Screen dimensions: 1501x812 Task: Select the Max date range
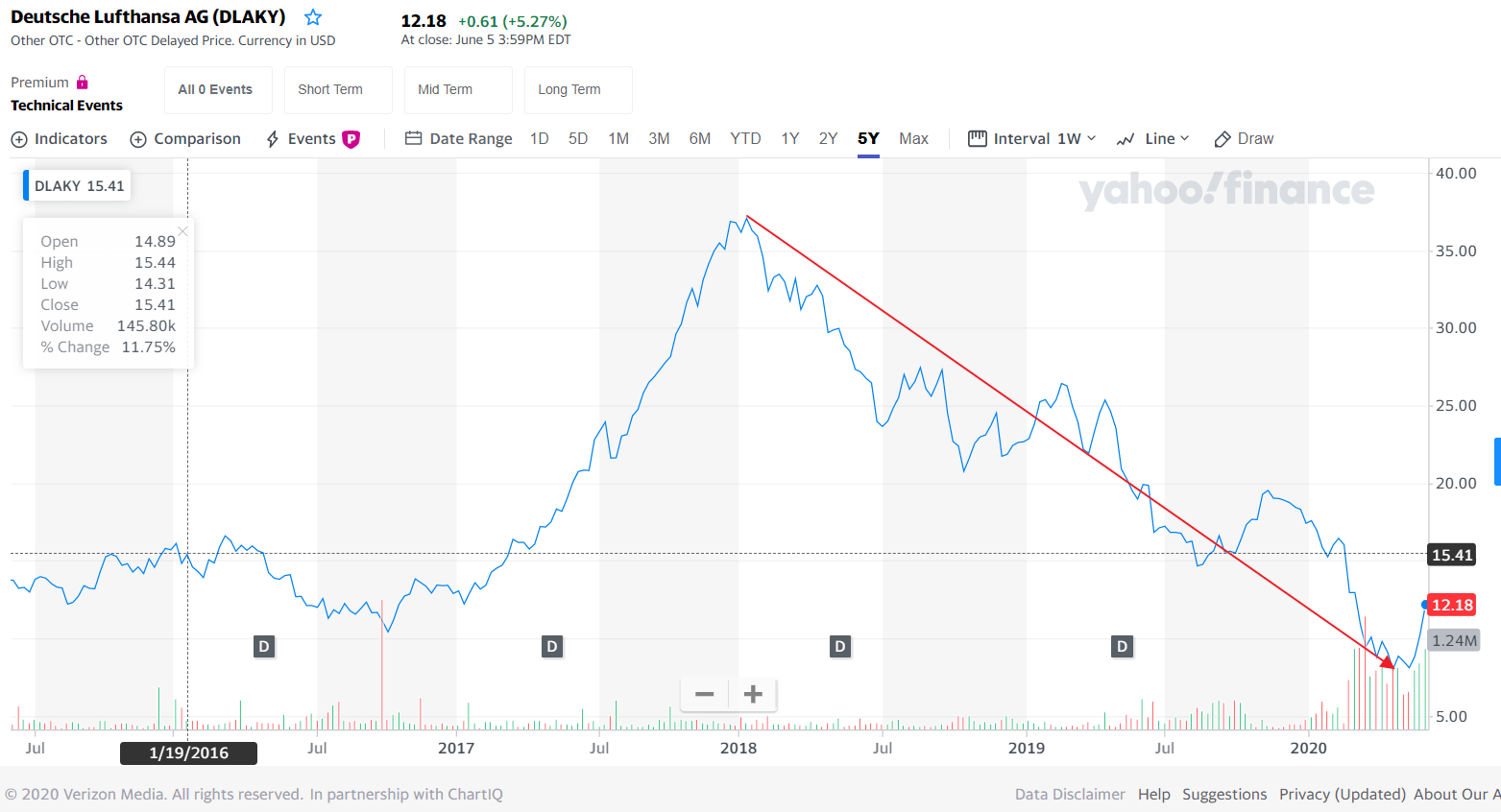(x=913, y=139)
